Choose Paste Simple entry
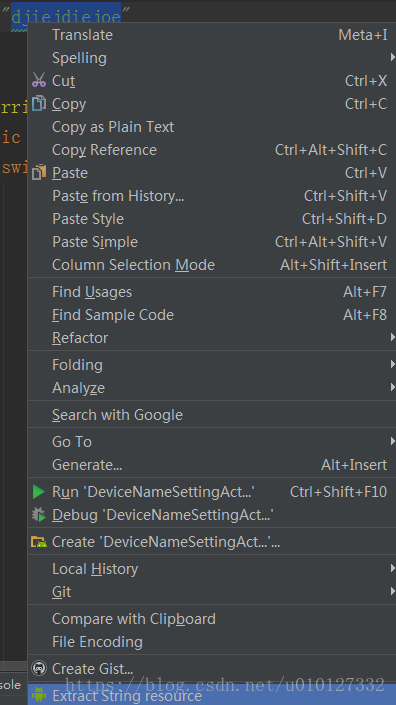The image size is (396, 705). coord(212,242)
